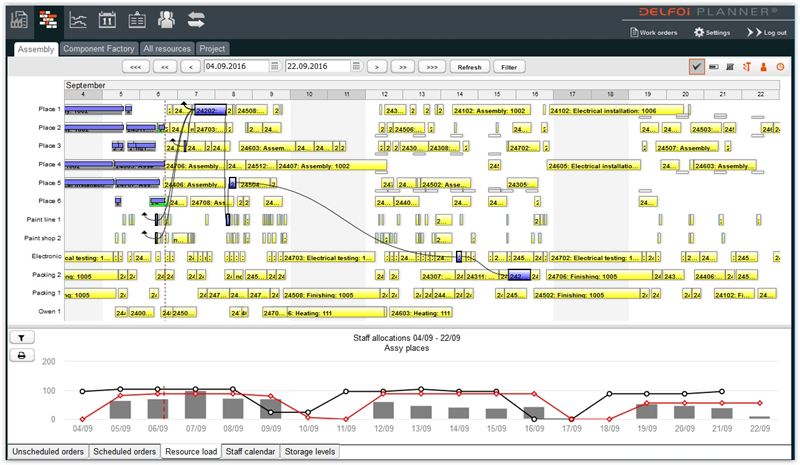Click the funnel filter icon above chart

pos(21,337)
